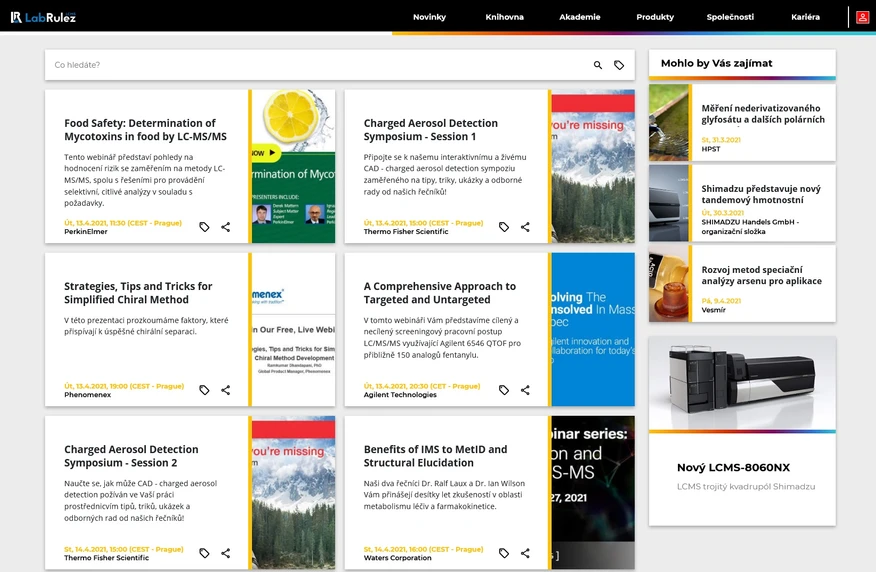Open 'Rozvoj metod speciační analýzy arsenu' article
This screenshot has width=876, height=572.
pos(761,275)
